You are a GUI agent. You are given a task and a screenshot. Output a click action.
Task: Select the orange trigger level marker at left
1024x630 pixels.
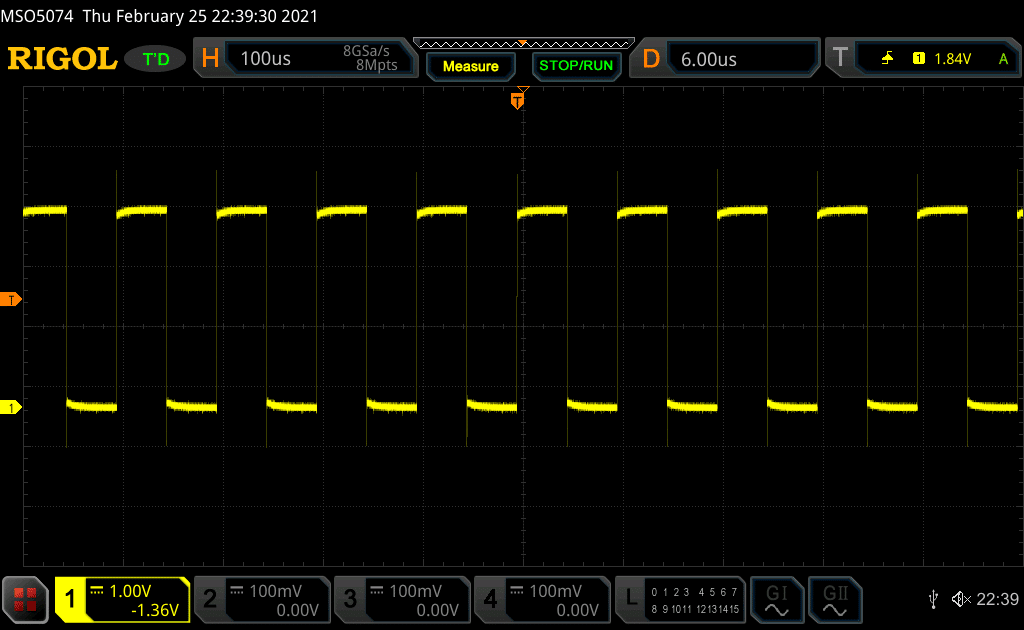coord(10,300)
